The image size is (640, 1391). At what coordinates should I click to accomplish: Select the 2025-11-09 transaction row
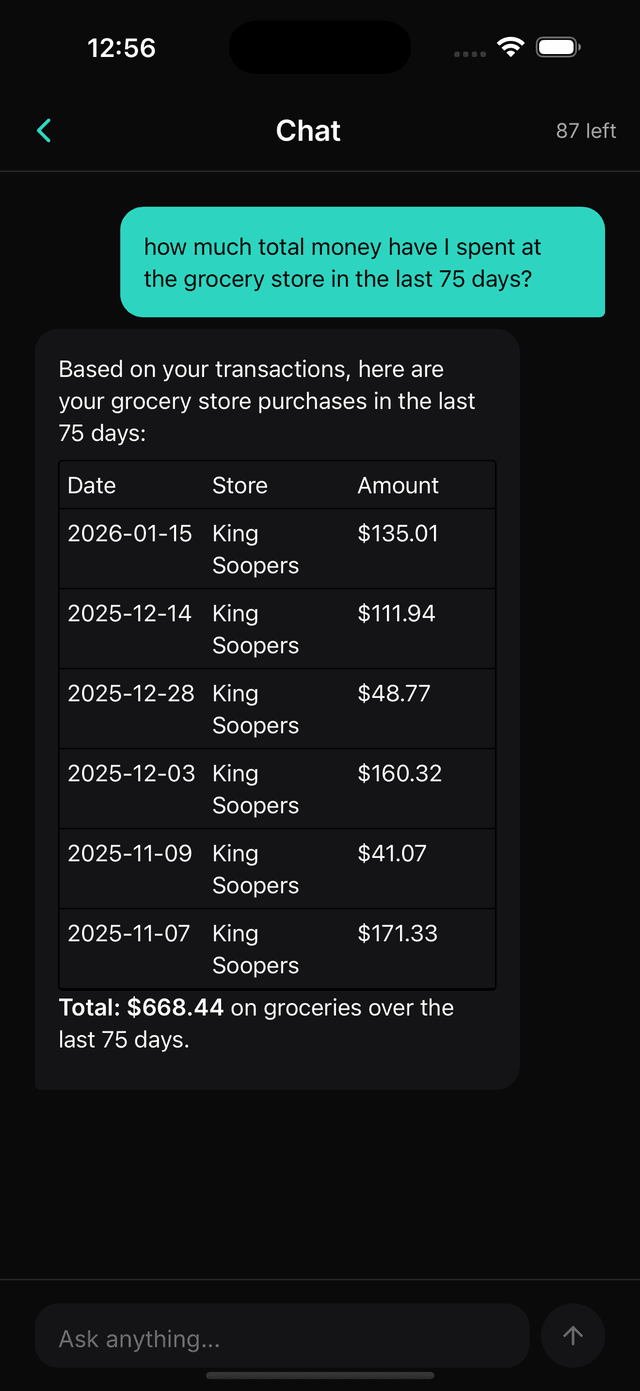pos(277,869)
